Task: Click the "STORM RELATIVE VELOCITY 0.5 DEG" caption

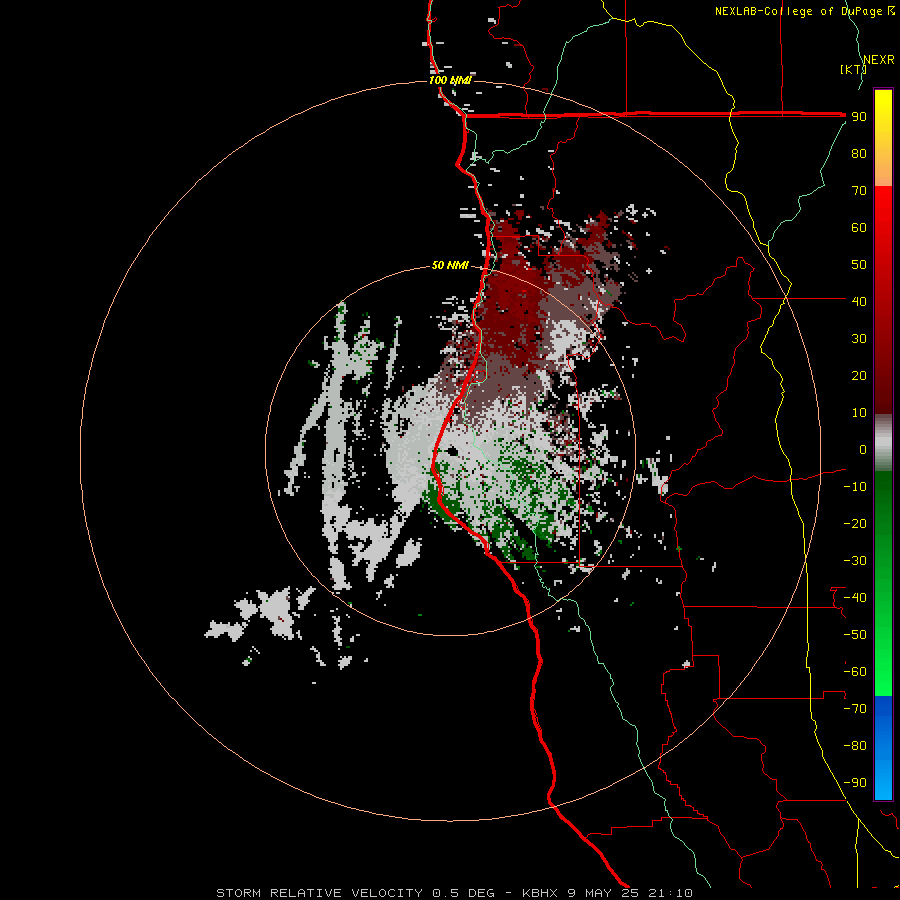Action: pyautogui.click(x=355, y=893)
